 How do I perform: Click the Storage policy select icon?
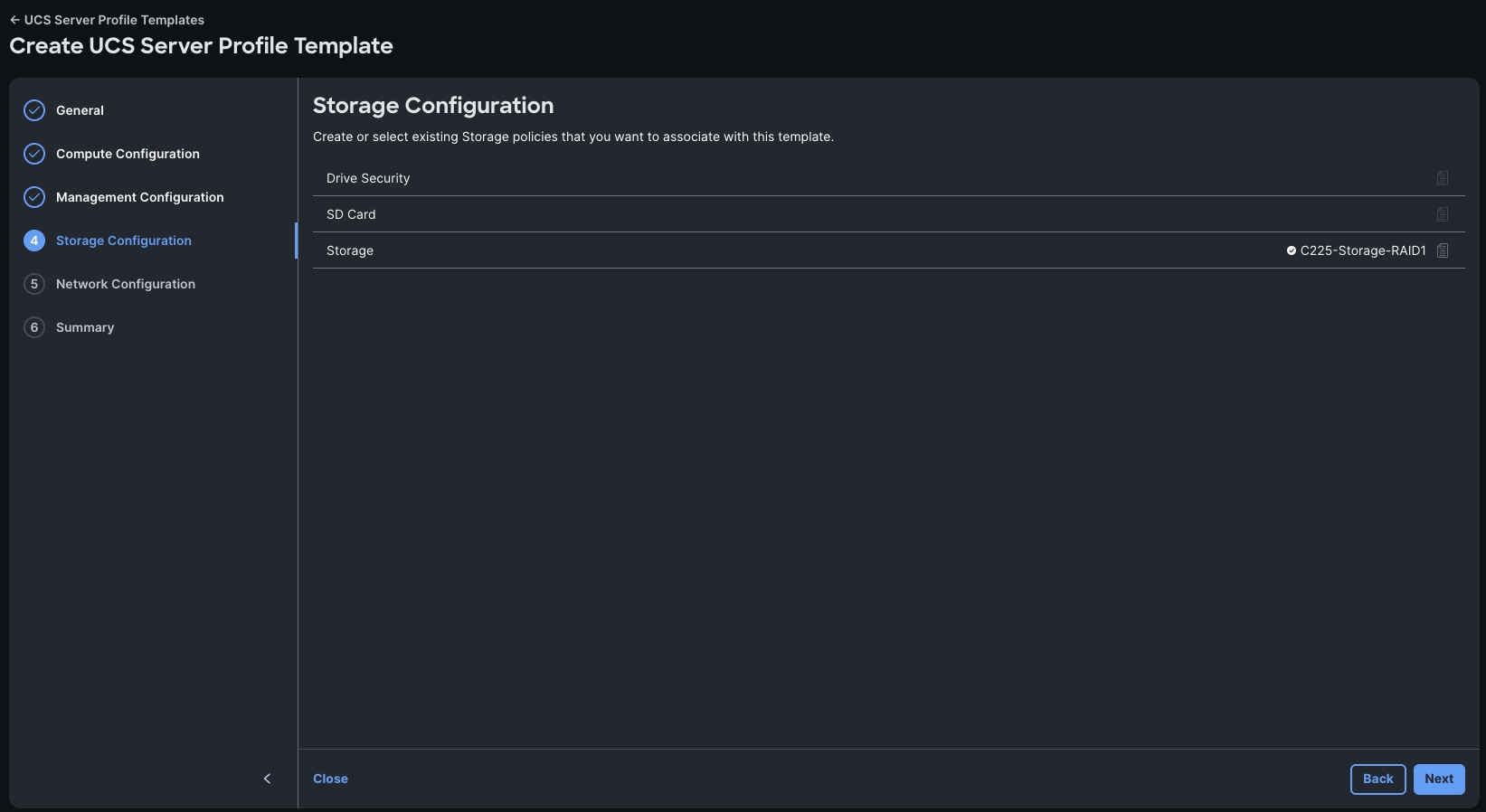click(x=1443, y=250)
